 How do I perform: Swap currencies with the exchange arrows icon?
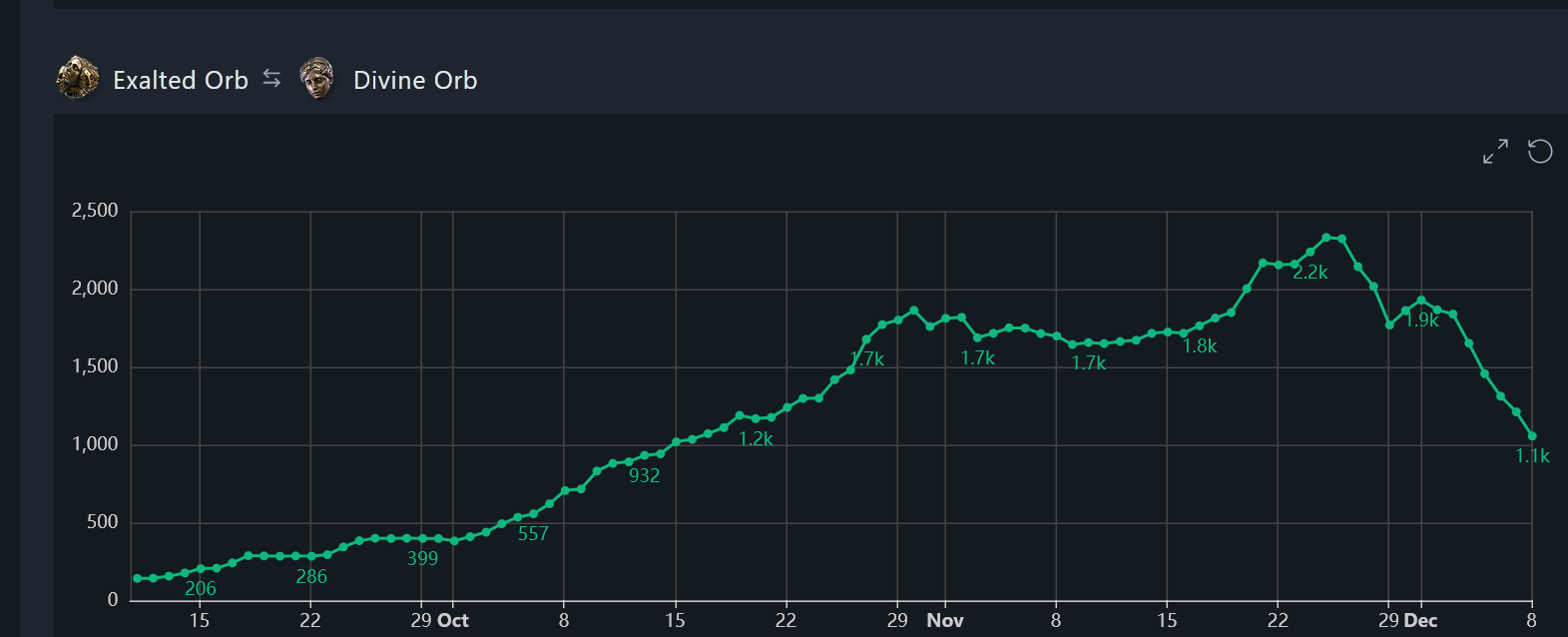271,78
